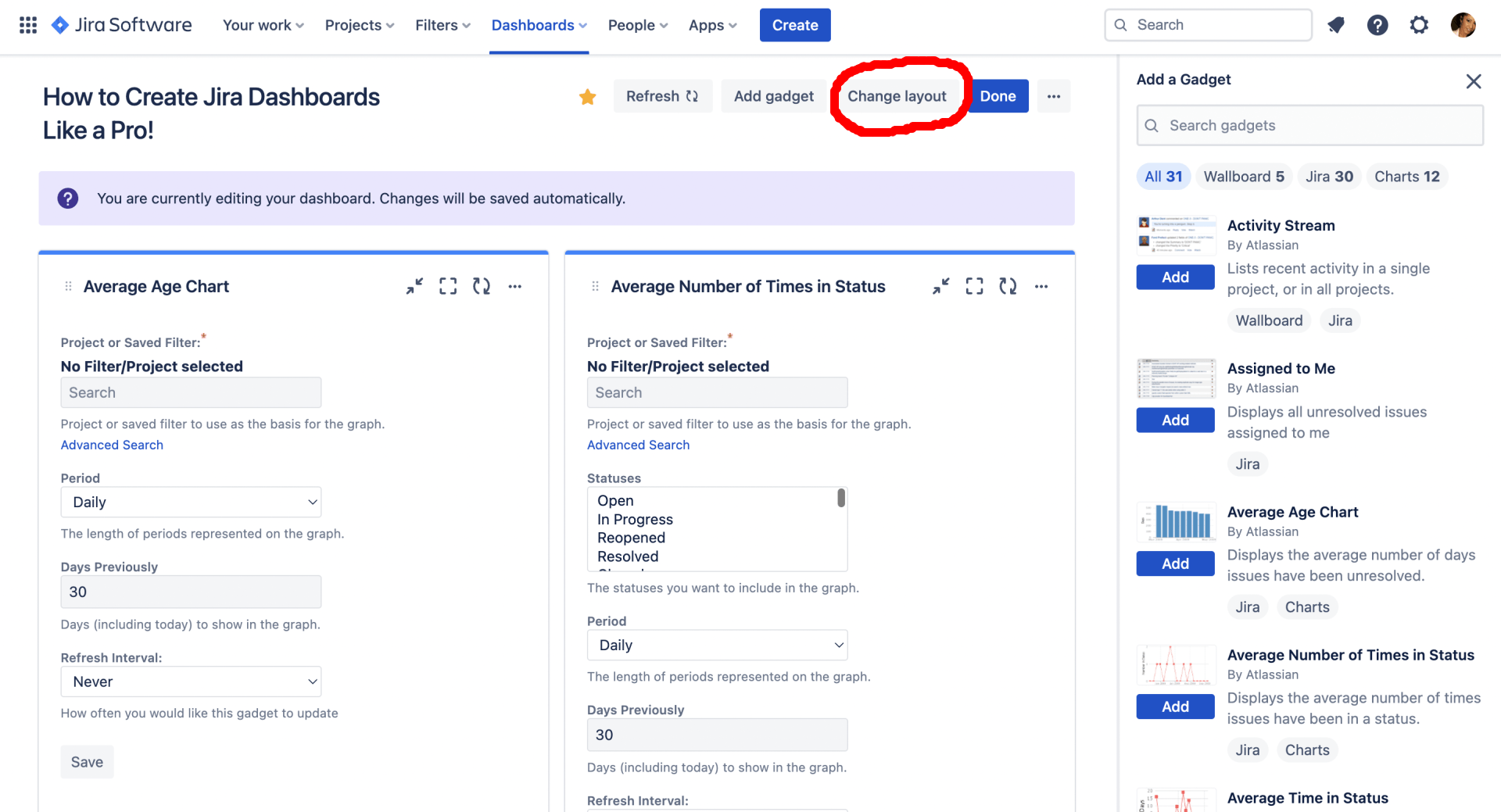This screenshot has width=1501, height=812.
Task: Select the Wallboard 5 gadget category
Action: (1244, 177)
